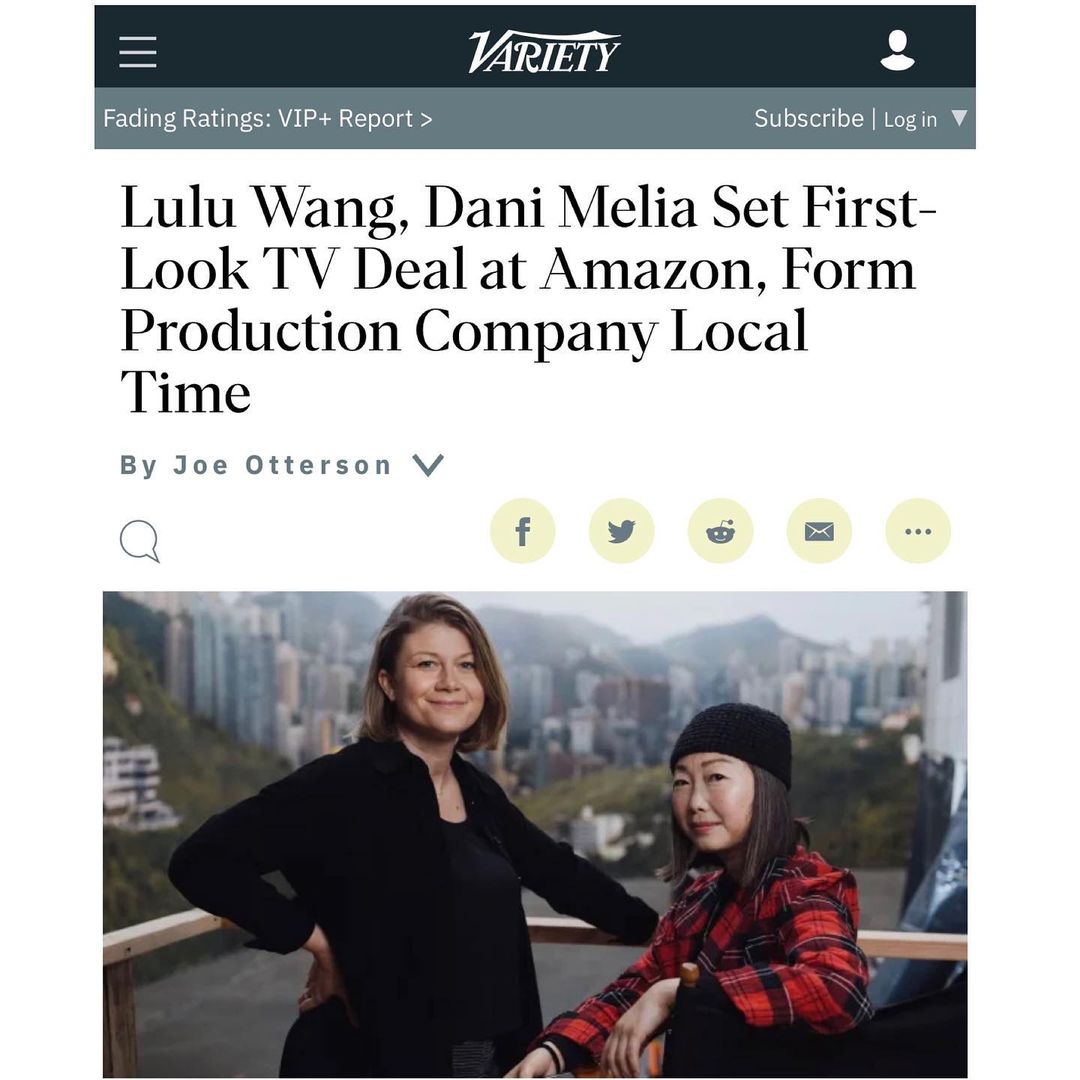Share the article on Facebook
Image resolution: width=1080 pixels, height=1080 pixels.
pos(523,531)
